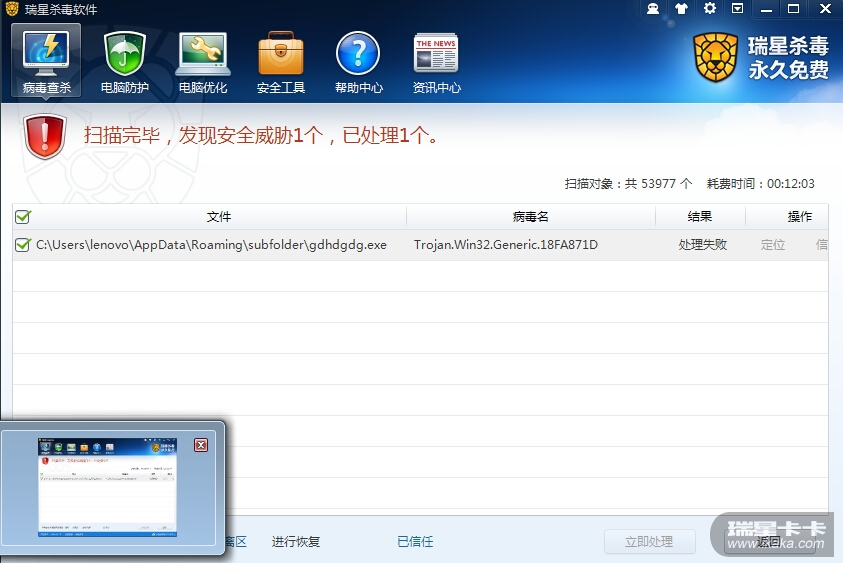Open the 帮助中心 help center

(359, 62)
